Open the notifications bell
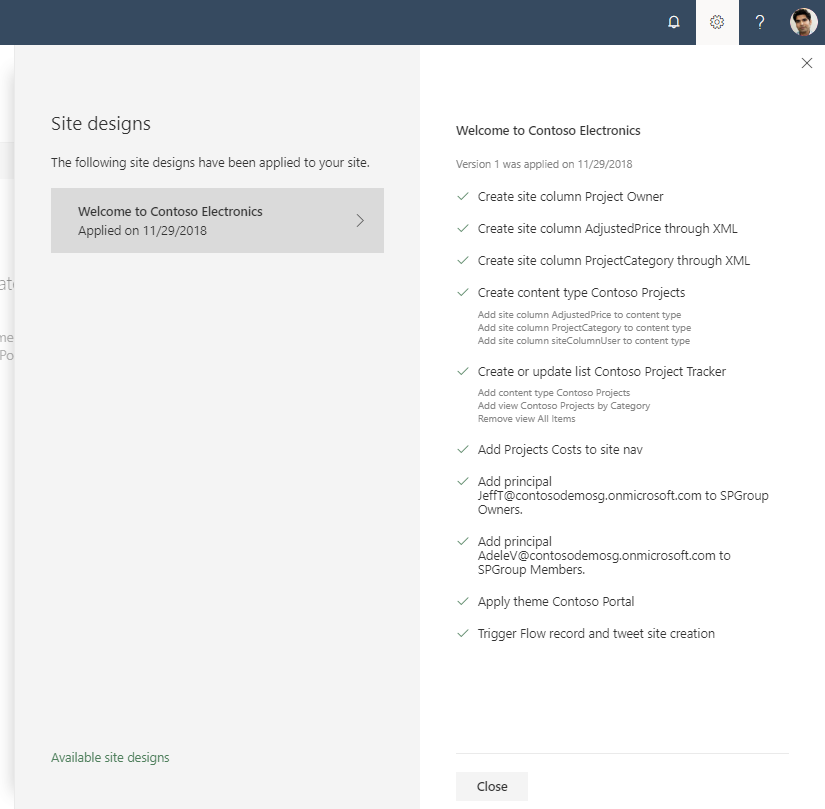 point(673,22)
